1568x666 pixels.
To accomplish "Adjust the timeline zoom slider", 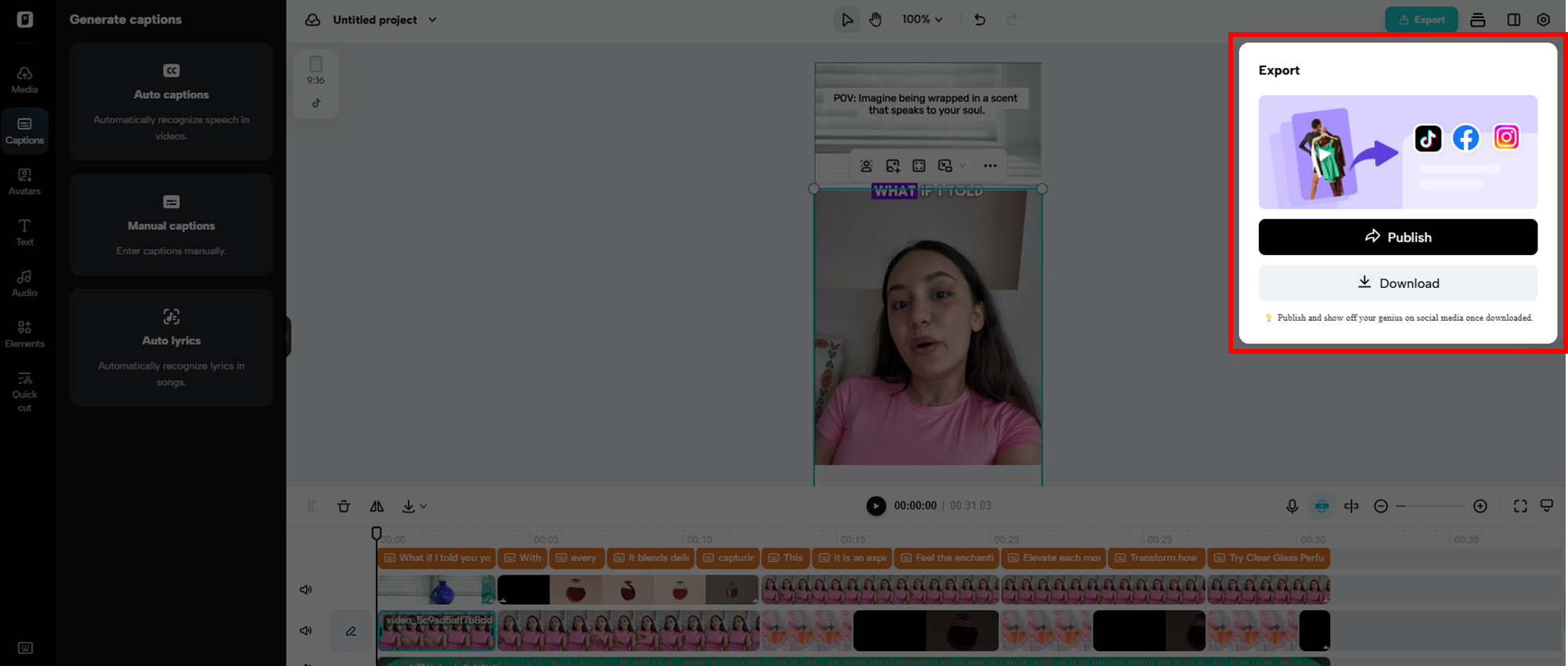I will [x=1430, y=506].
